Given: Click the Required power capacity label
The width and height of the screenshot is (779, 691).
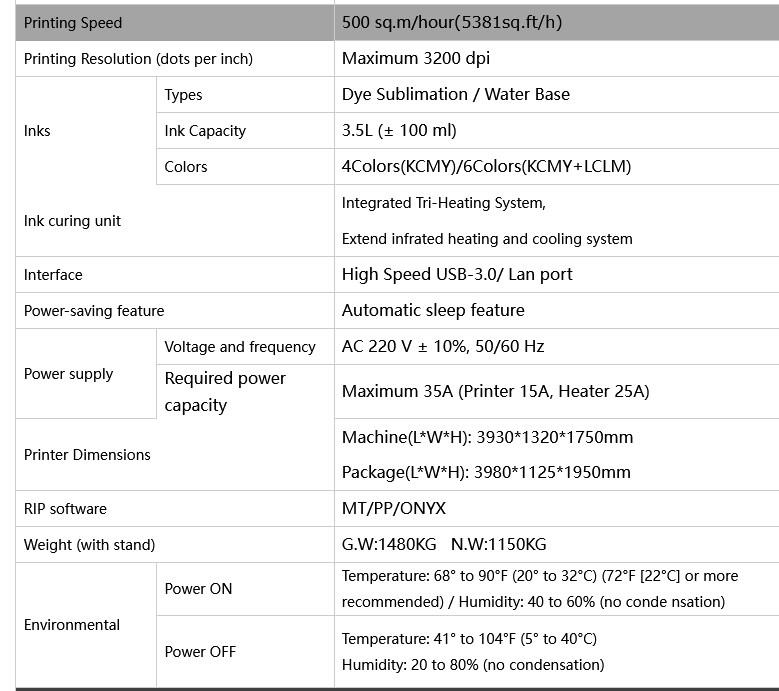Looking at the screenshot, I should click(225, 391).
